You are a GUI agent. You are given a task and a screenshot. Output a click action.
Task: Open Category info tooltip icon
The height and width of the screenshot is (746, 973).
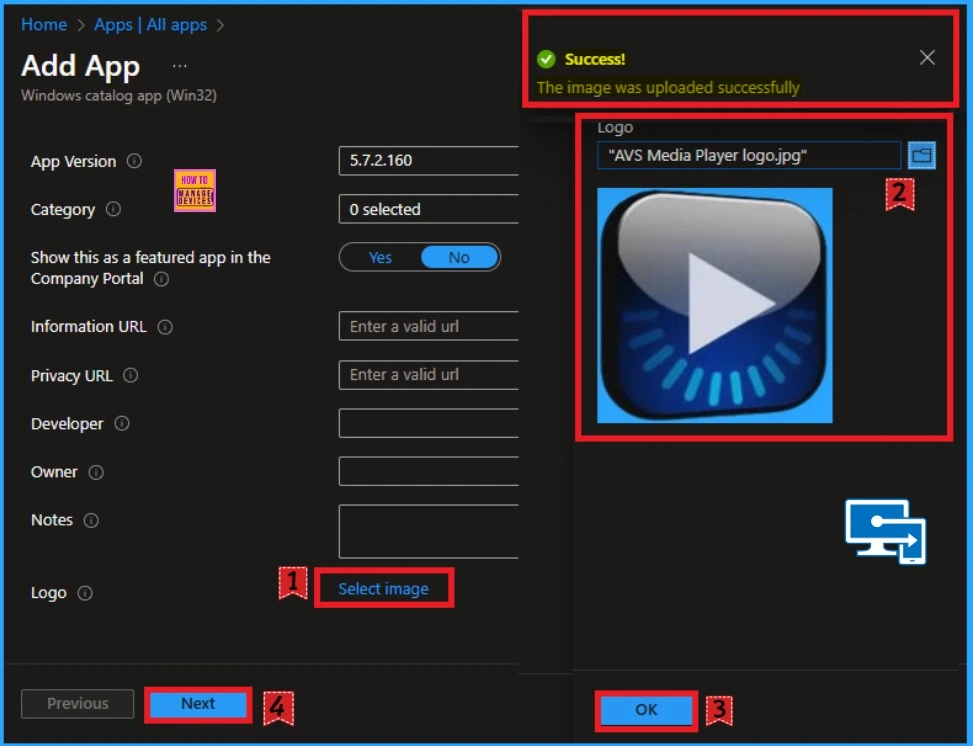113,209
